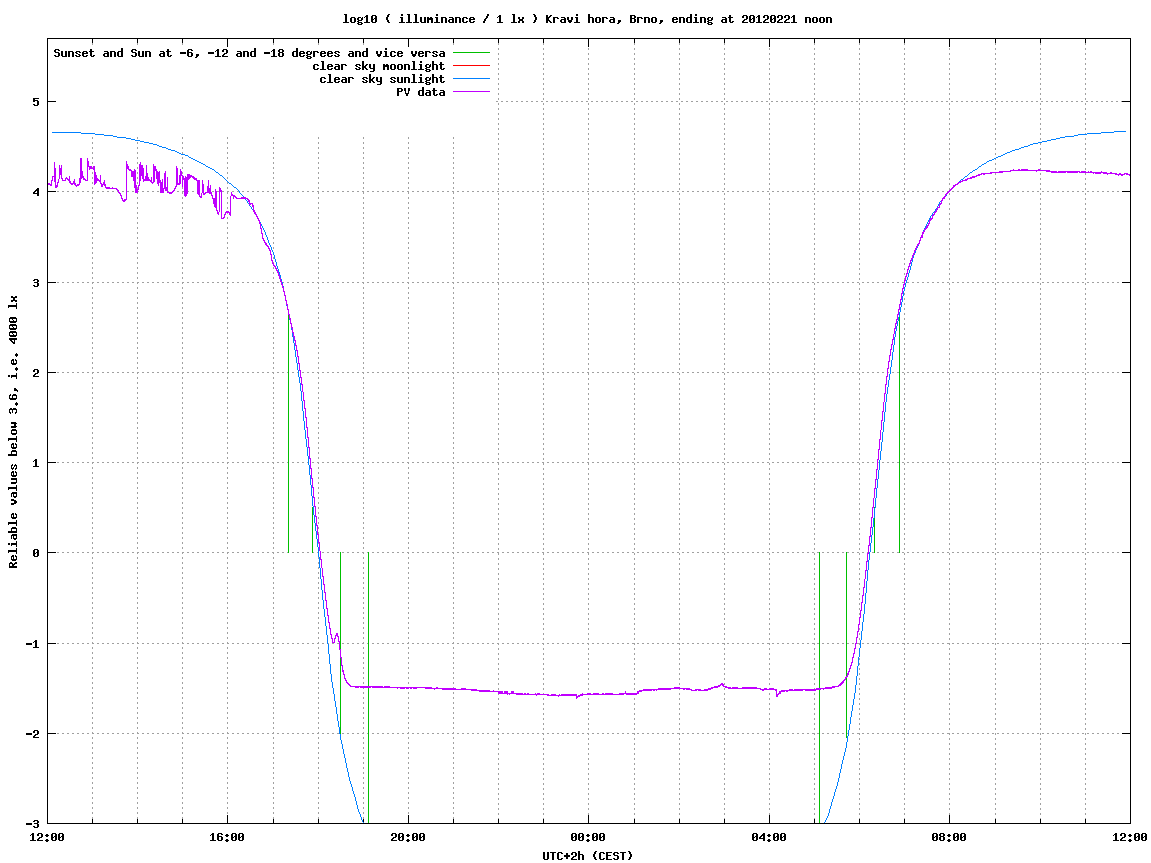Click the y-axis tick label -2
Image resolution: width=1151 pixels, height=863 pixels.
point(32,734)
